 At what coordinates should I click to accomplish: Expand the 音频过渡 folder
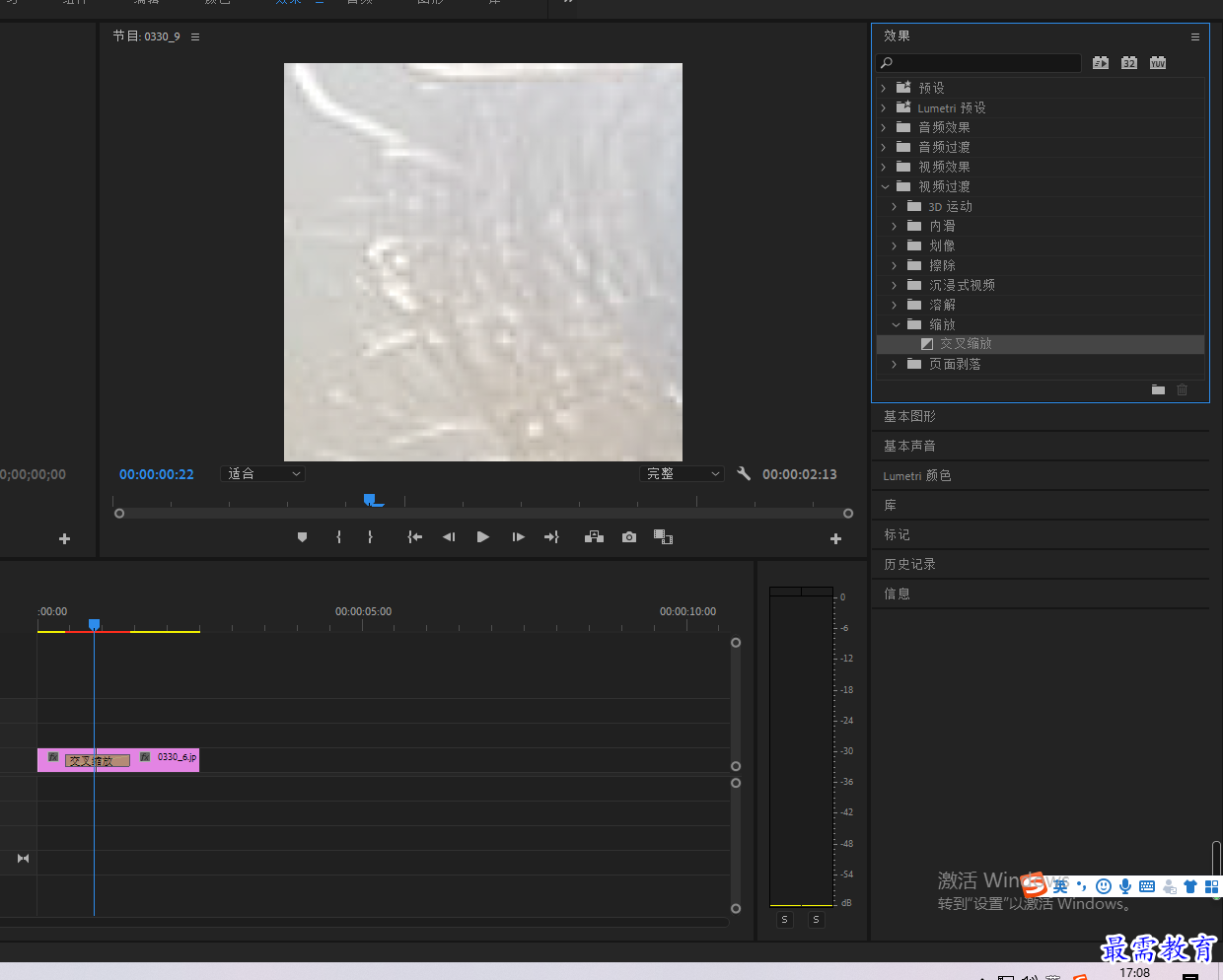[884, 147]
